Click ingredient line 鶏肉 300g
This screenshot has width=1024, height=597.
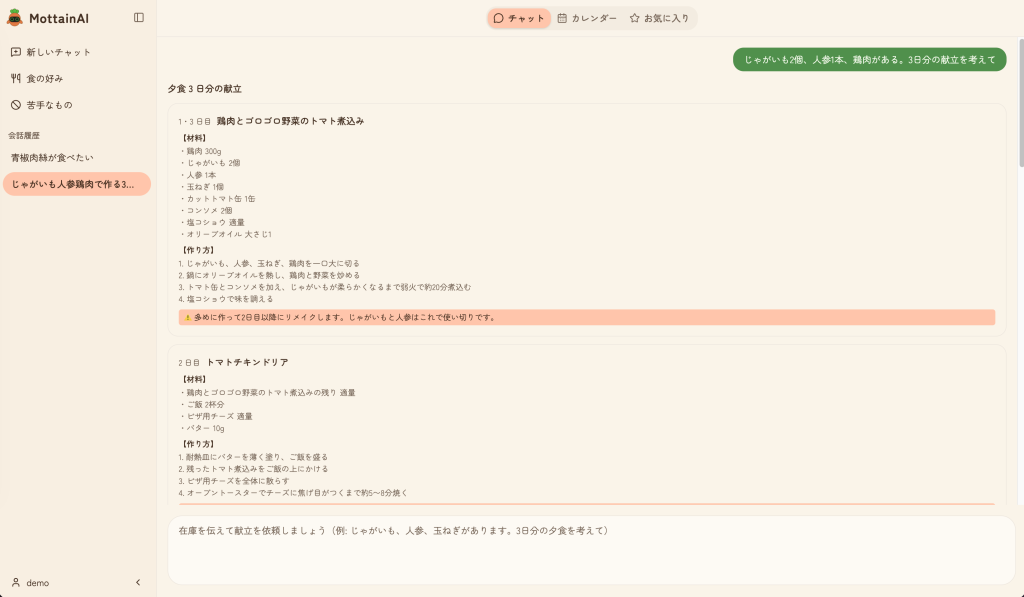click(201, 151)
